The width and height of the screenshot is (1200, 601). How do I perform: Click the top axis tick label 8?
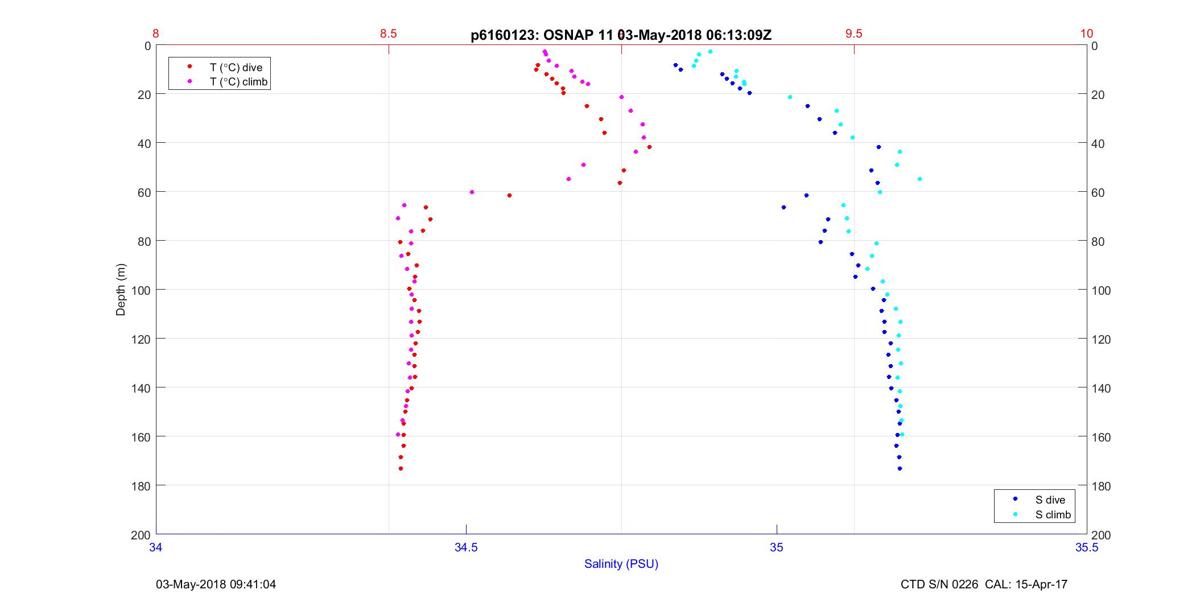click(x=156, y=34)
